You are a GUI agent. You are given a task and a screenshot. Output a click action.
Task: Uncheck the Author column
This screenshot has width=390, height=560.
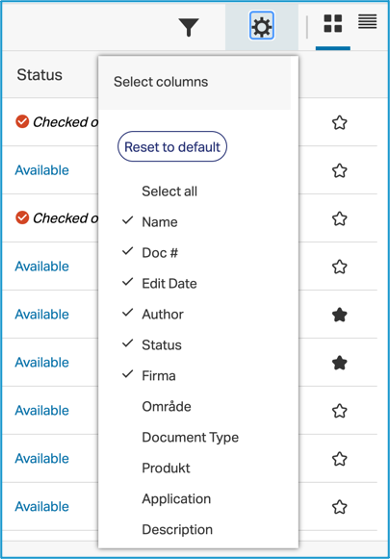click(x=153, y=314)
